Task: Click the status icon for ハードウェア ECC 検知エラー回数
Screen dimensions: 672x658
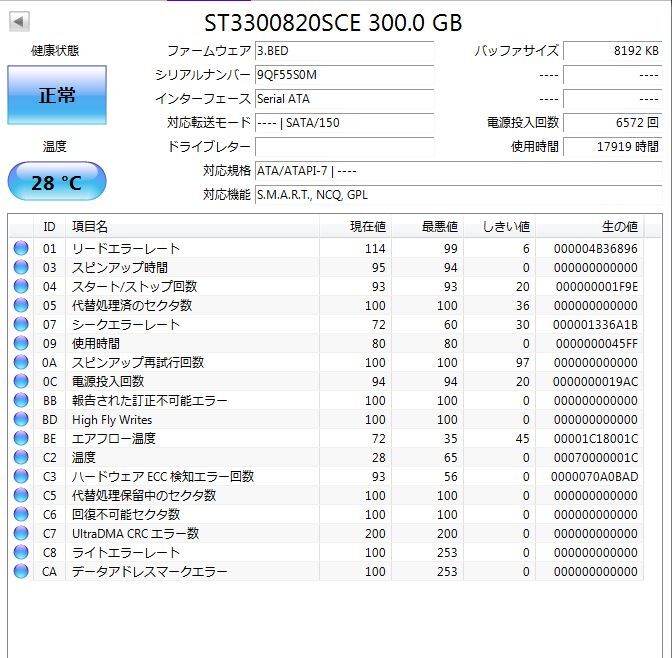Action: click(21, 476)
